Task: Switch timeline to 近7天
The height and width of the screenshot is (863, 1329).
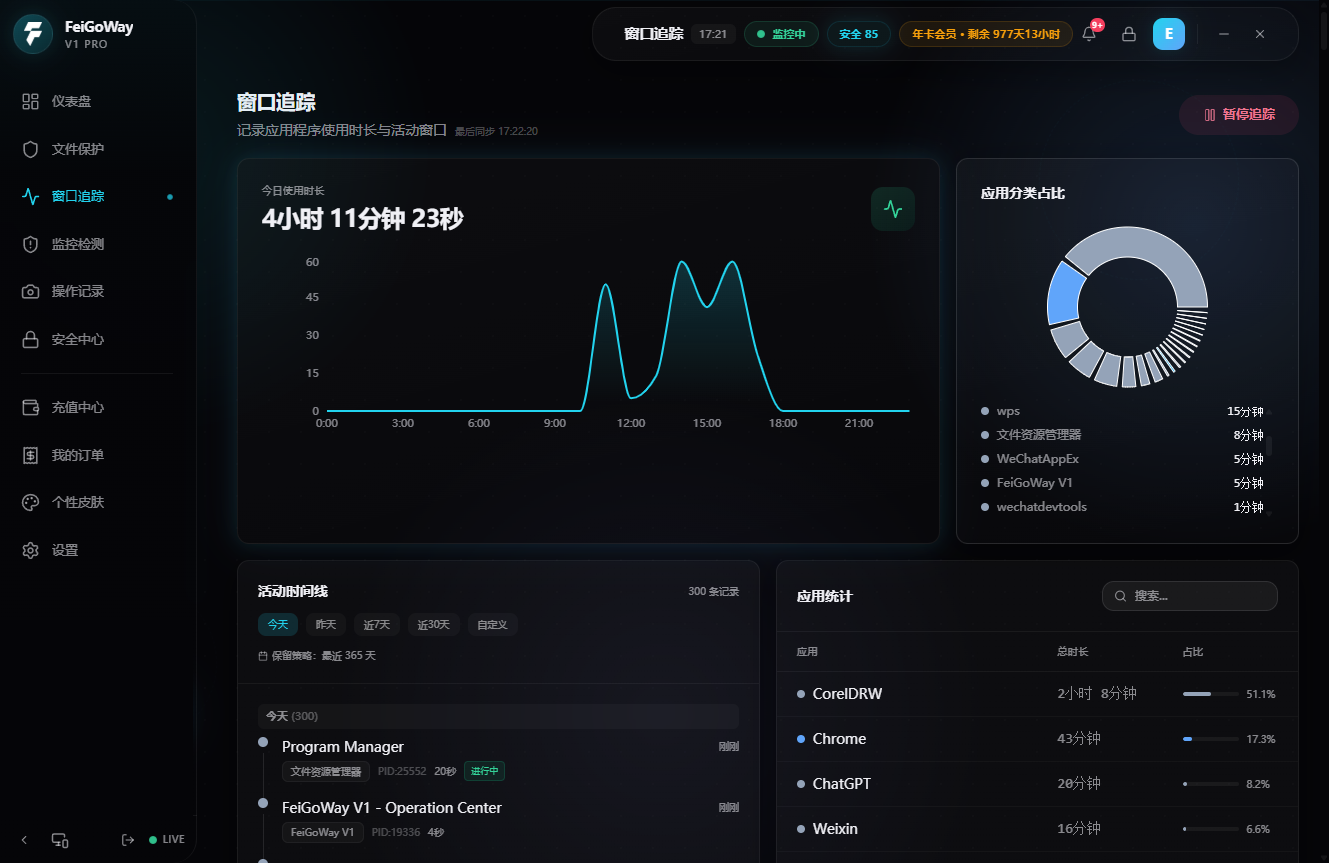Action: pyautogui.click(x=377, y=625)
